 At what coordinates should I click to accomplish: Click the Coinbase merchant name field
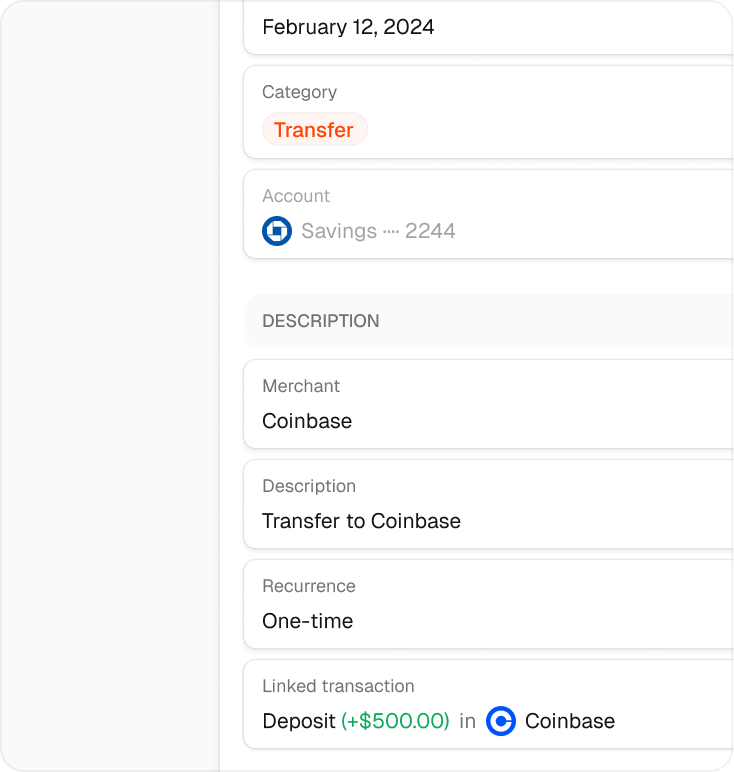(x=307, y=421)
